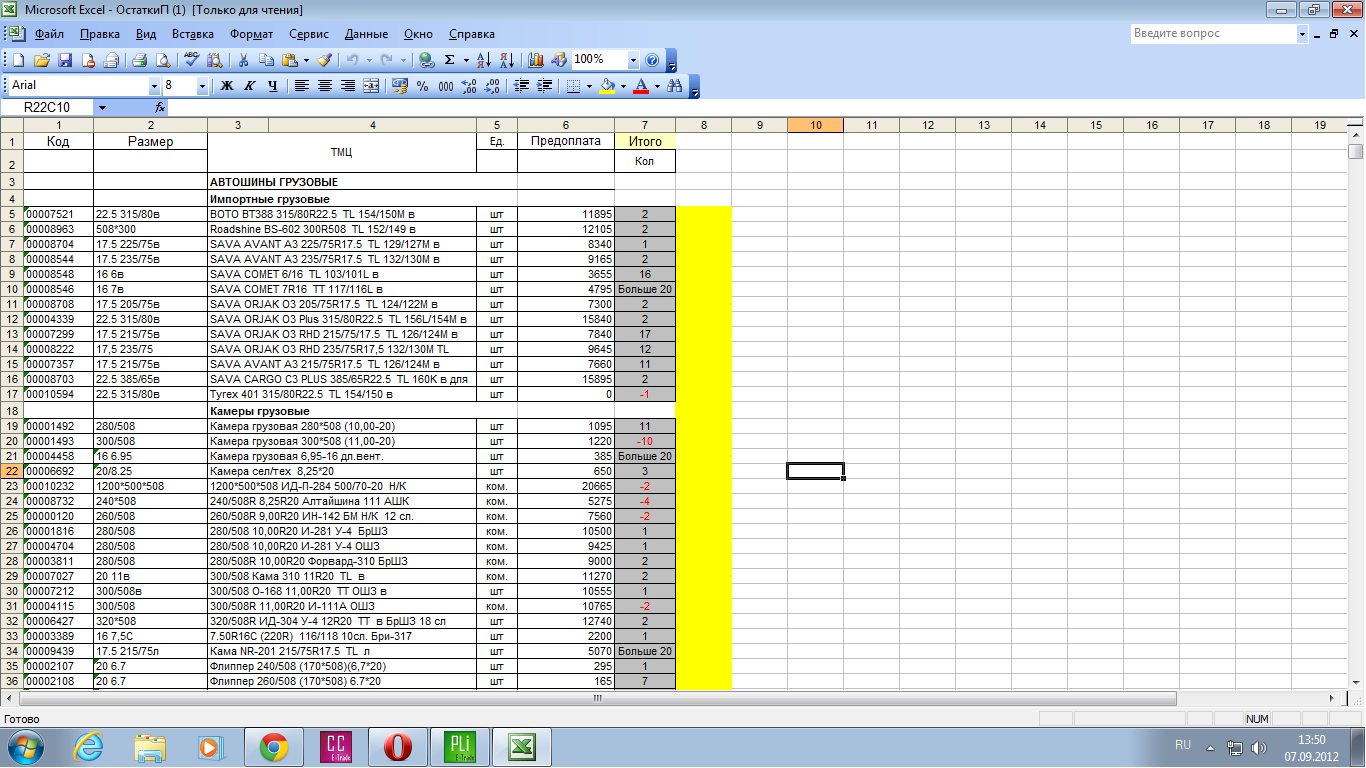
Task: Decrease indent in the formatting toolbar
Action: tap(521, 86)
